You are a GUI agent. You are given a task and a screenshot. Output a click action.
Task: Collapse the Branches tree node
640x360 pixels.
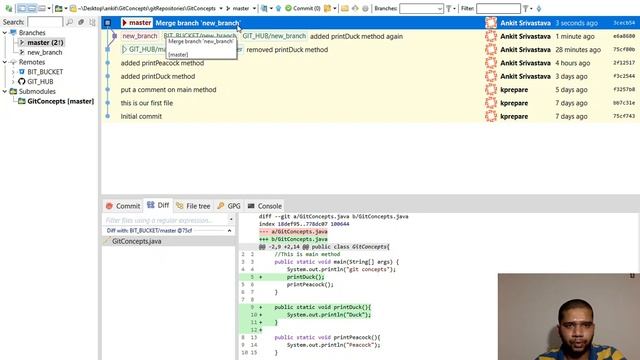point(4,33)
